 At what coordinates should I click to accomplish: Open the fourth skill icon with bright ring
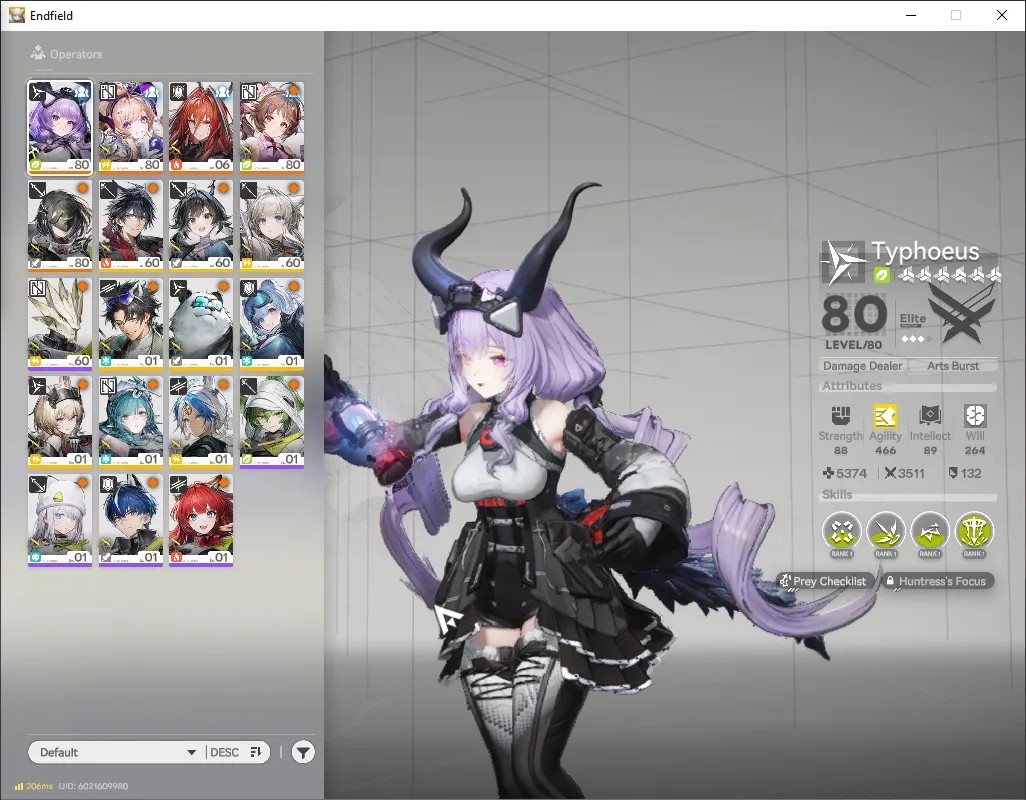pos(974,530)
